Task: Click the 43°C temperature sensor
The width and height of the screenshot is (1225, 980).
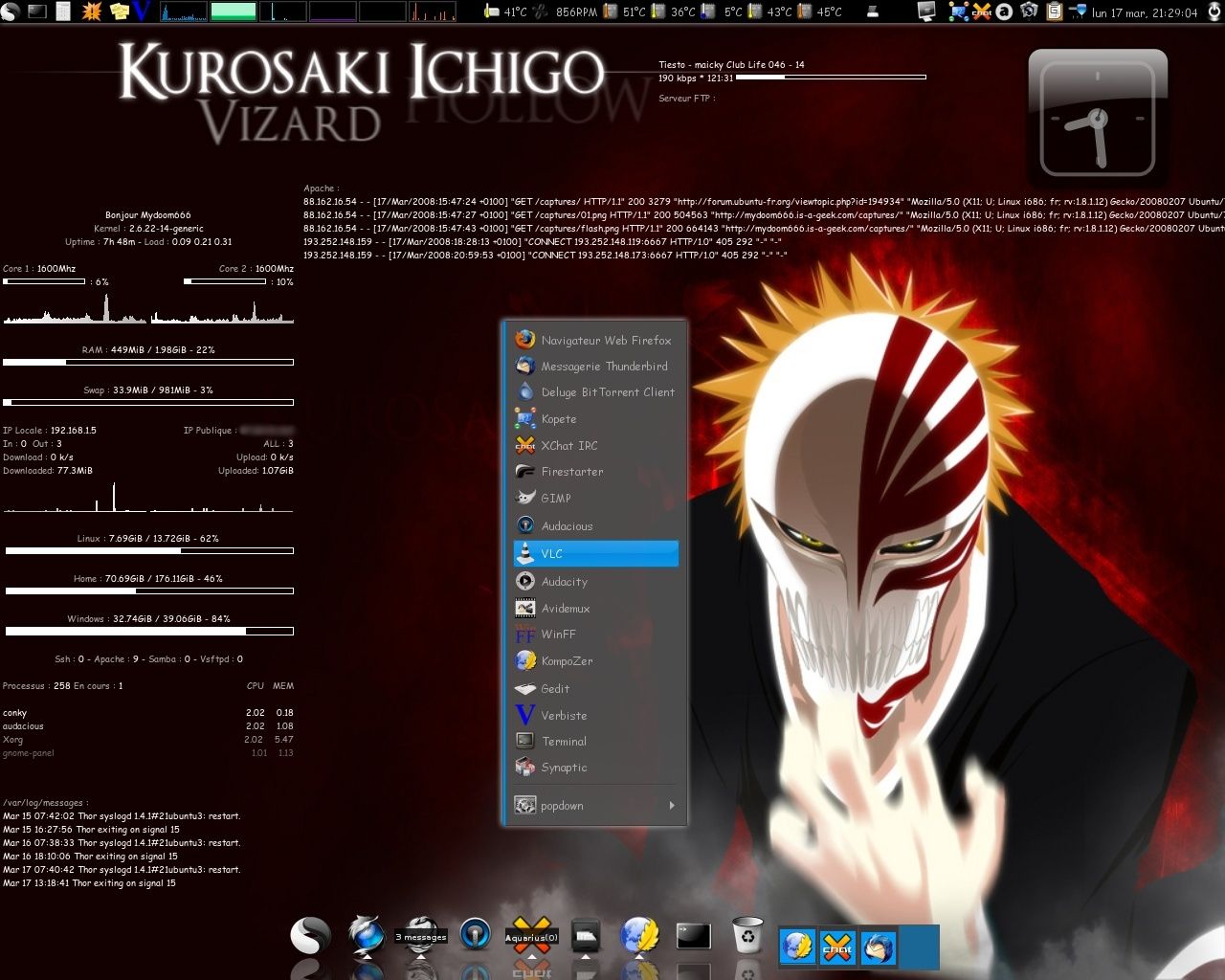Action: pos(770,11)
